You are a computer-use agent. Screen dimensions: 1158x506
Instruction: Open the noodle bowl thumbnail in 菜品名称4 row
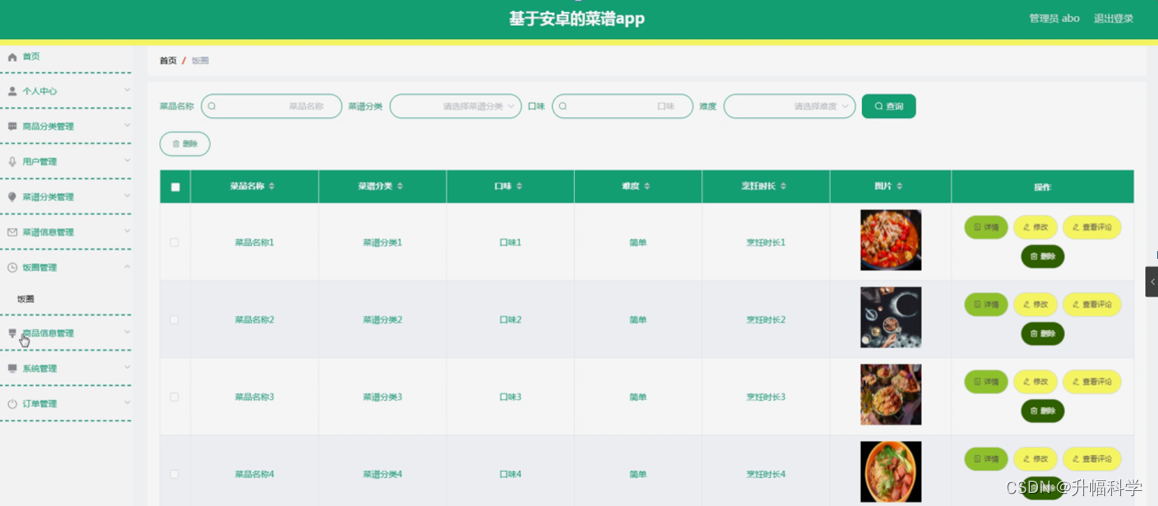891,472
